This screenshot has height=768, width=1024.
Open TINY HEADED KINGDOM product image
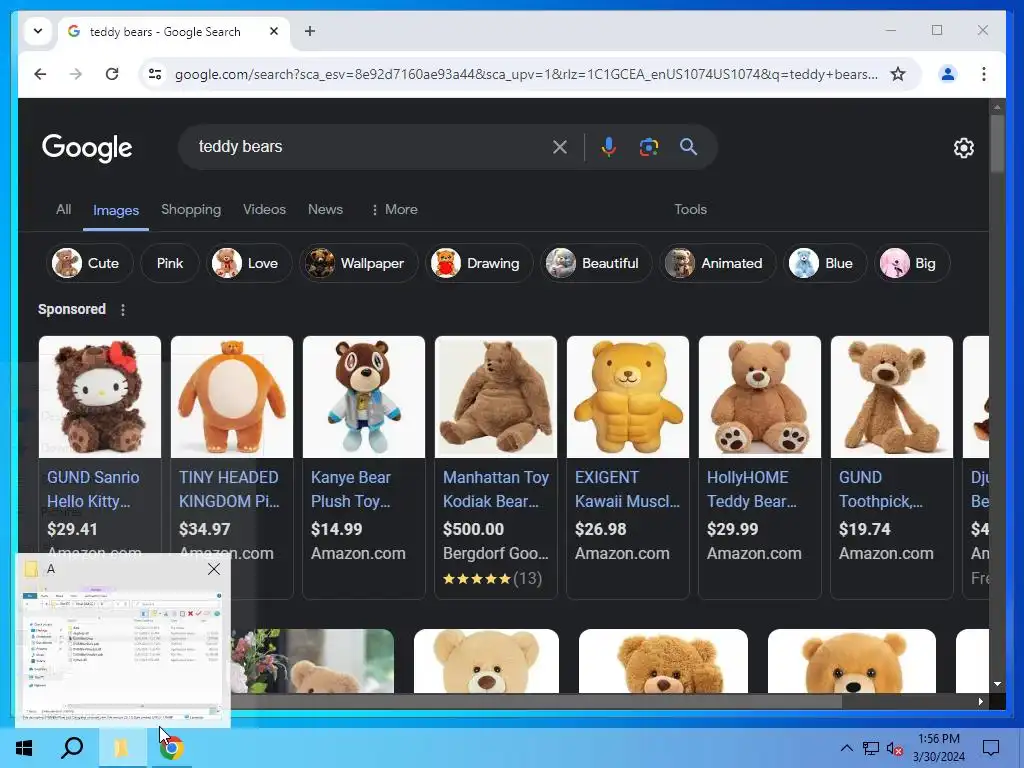[x=232, y=396]
